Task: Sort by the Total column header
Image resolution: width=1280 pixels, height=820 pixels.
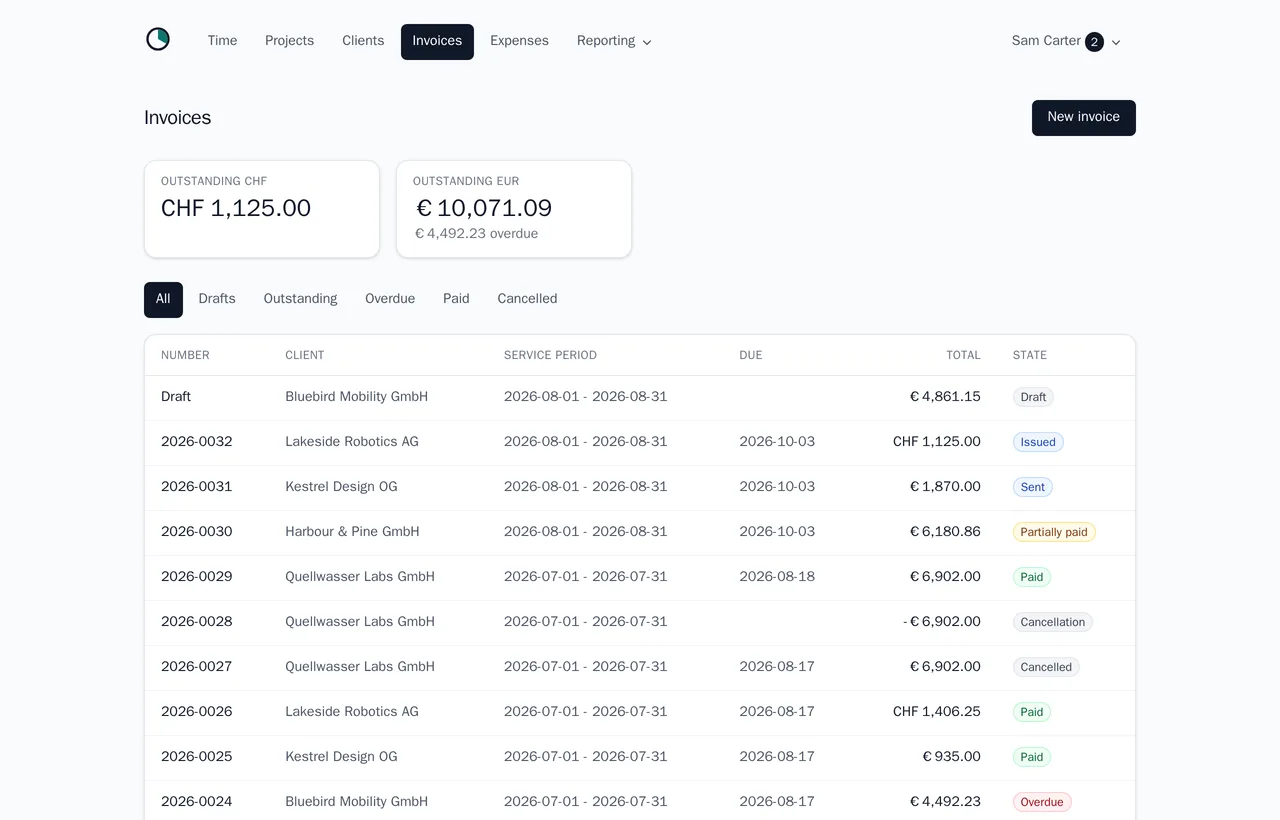Action: click(x=963, y=355)
